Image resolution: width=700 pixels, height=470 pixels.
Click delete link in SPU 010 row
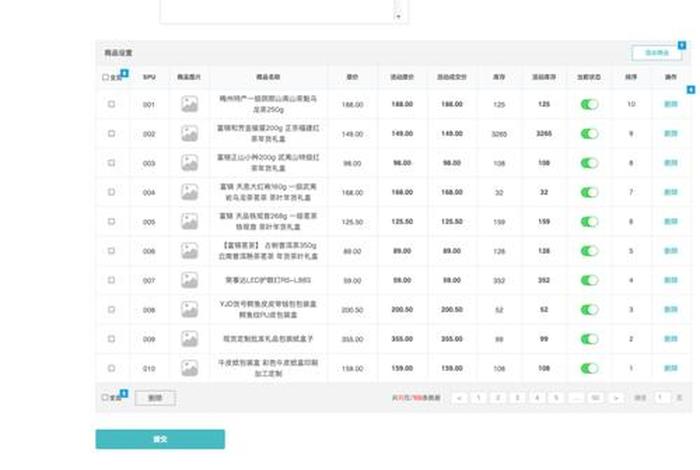tap(671, 368)
